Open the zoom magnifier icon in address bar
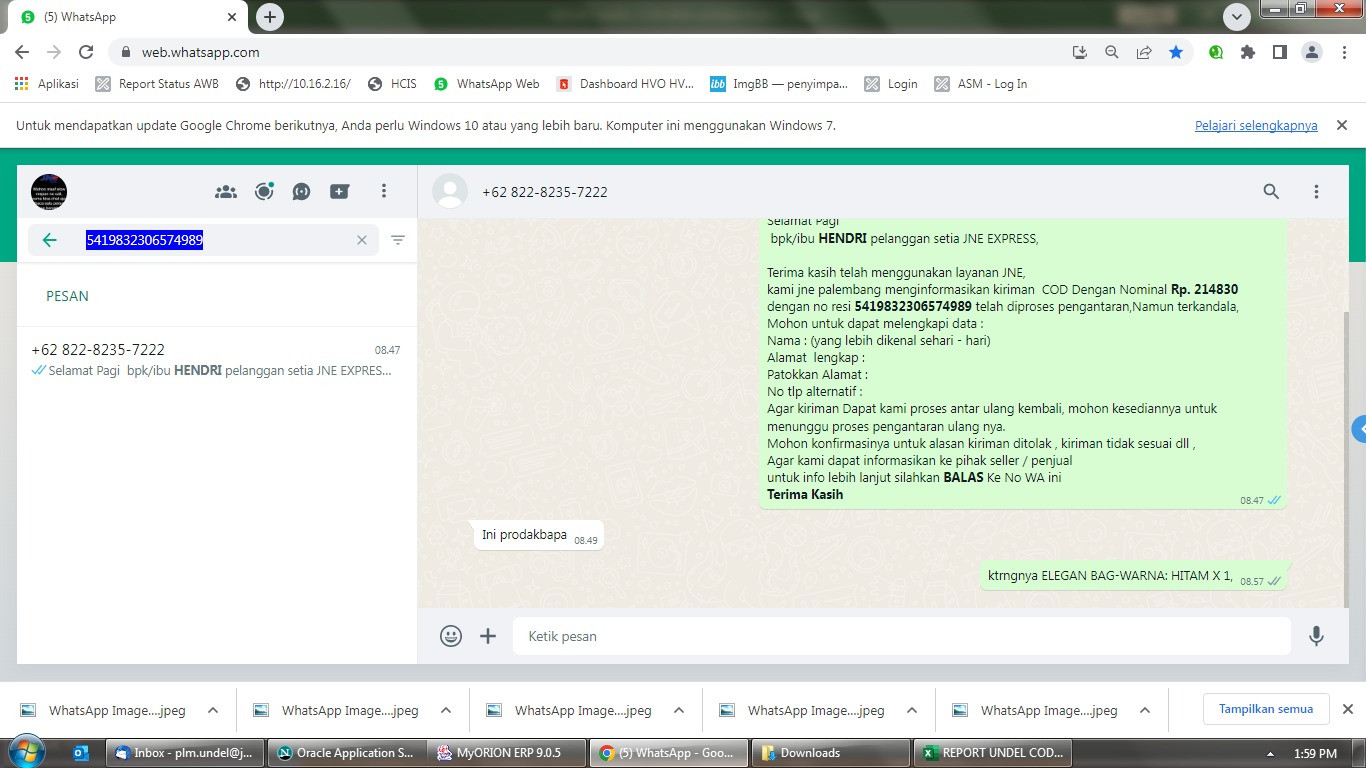Image resolution: width=1366 pixels, height=768 pixels. [x=1111, y=52]
